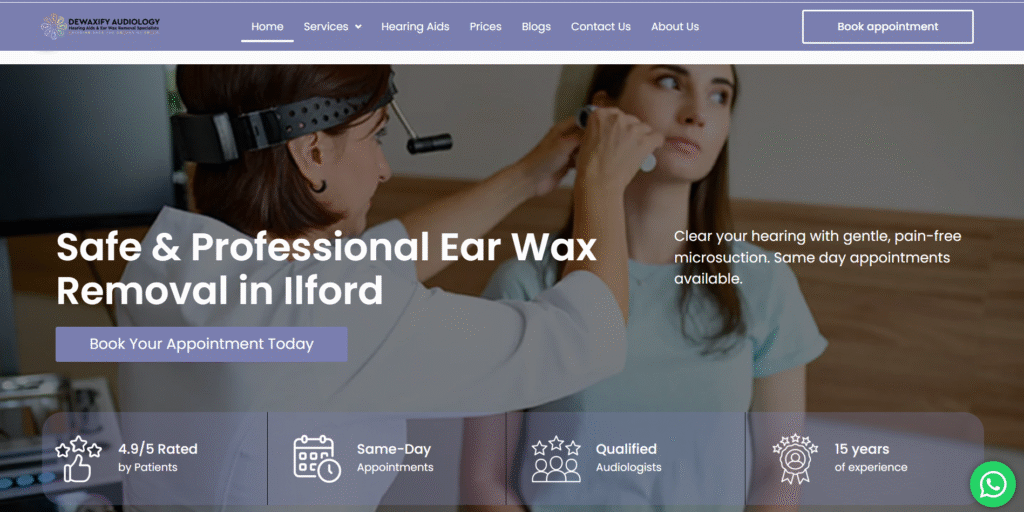Viewport: 1024px width, 512px height.
Task: Click the calendar clock Same-Day icon
Action: pyautogui.click(x=317, y=459)
